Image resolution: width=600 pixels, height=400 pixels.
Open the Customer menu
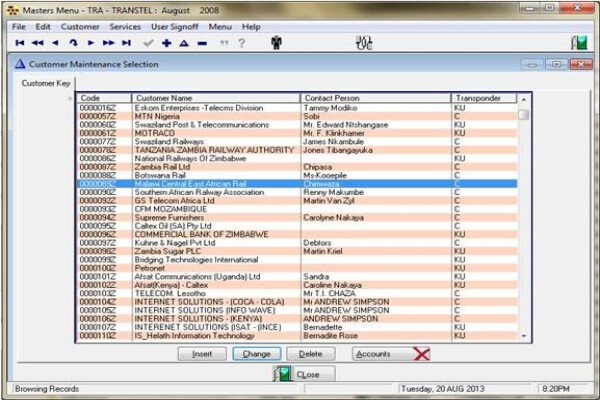80,27
